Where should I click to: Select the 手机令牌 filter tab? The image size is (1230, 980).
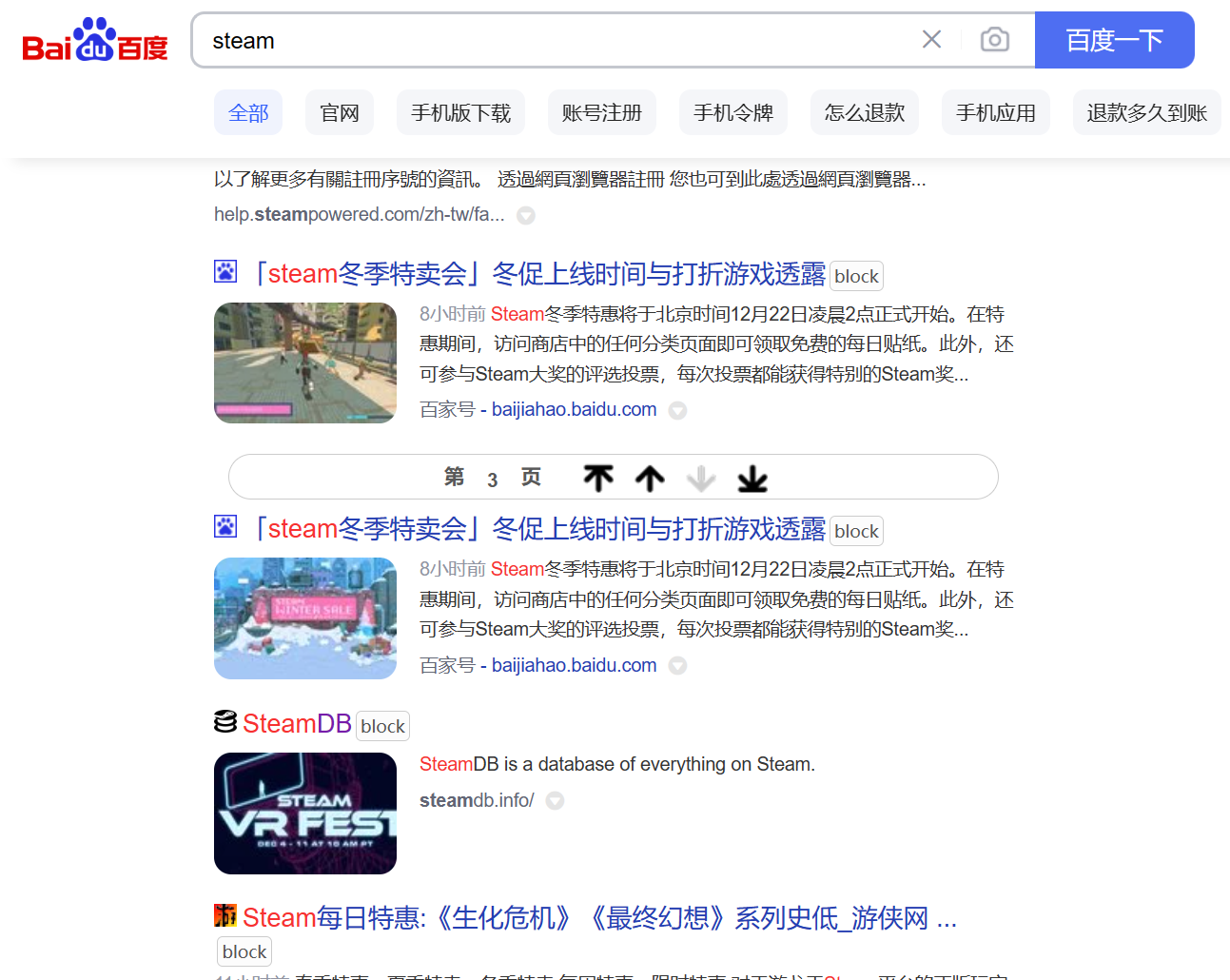733,113
